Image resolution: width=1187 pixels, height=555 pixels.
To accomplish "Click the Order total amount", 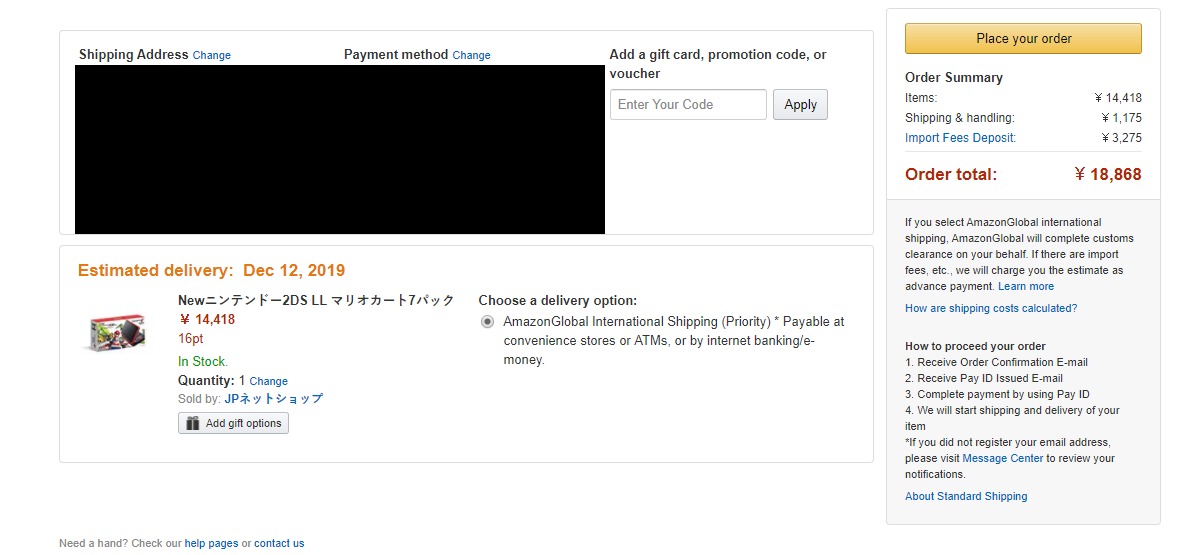I will pyautogui.click(x=1108, y=175).
